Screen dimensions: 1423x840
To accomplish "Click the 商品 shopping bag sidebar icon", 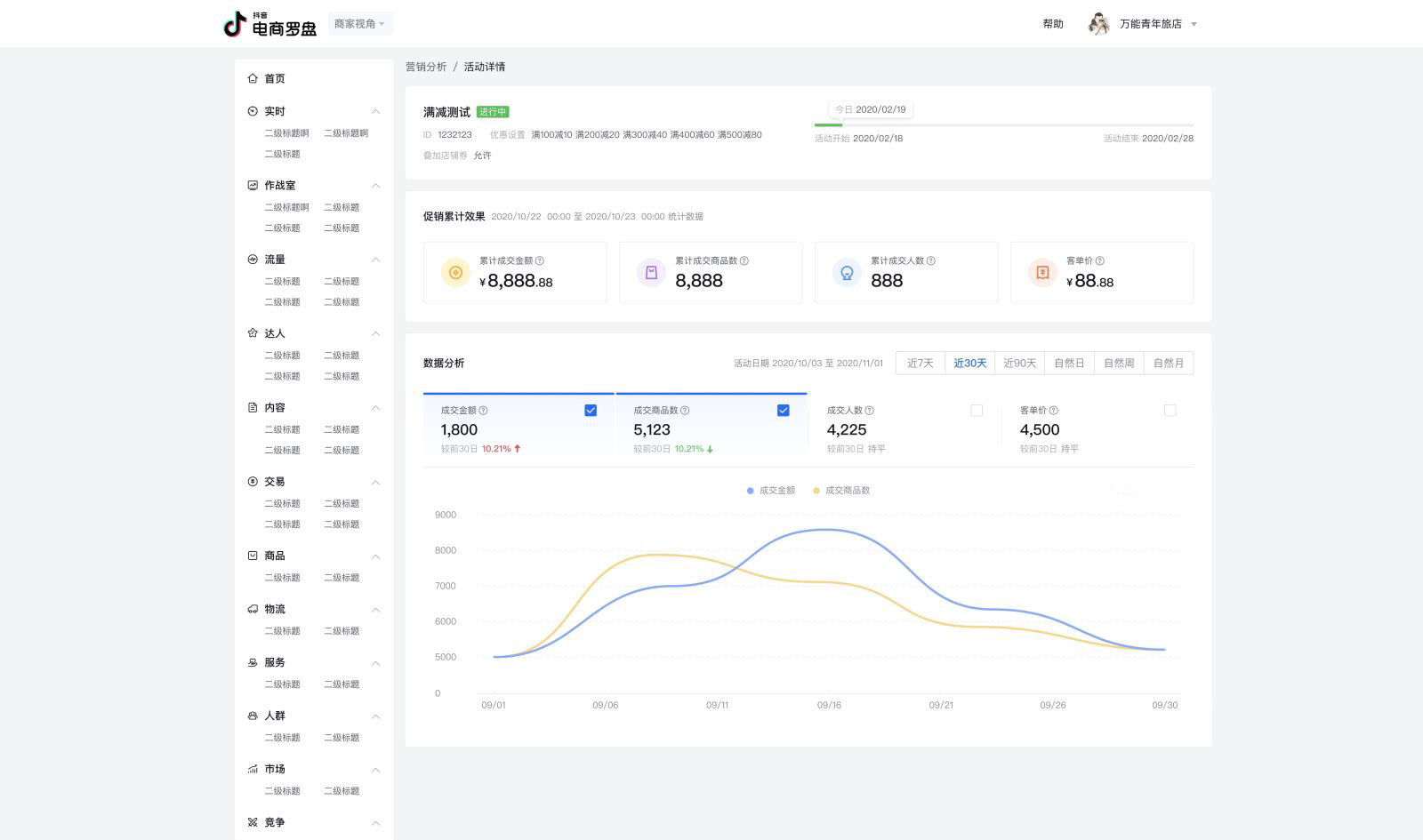I will [253, 556].
